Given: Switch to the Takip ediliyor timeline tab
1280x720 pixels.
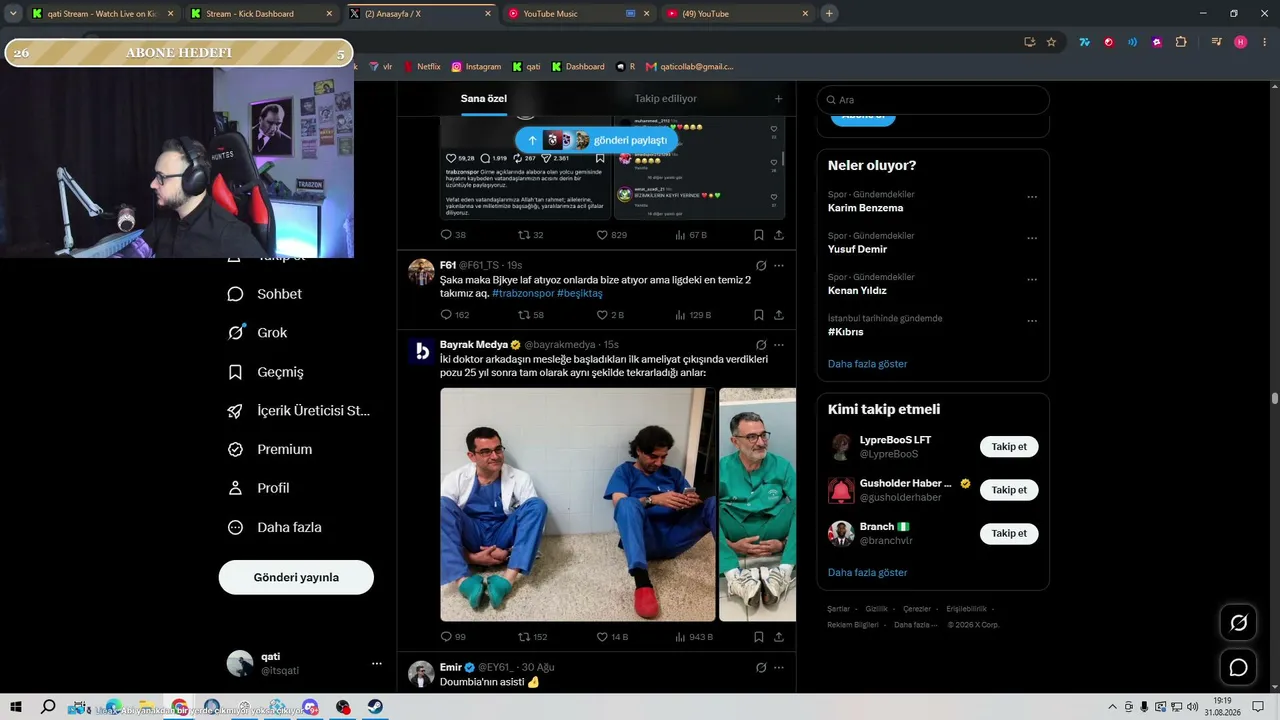Looking at the screenshot, I should point(665,99).
